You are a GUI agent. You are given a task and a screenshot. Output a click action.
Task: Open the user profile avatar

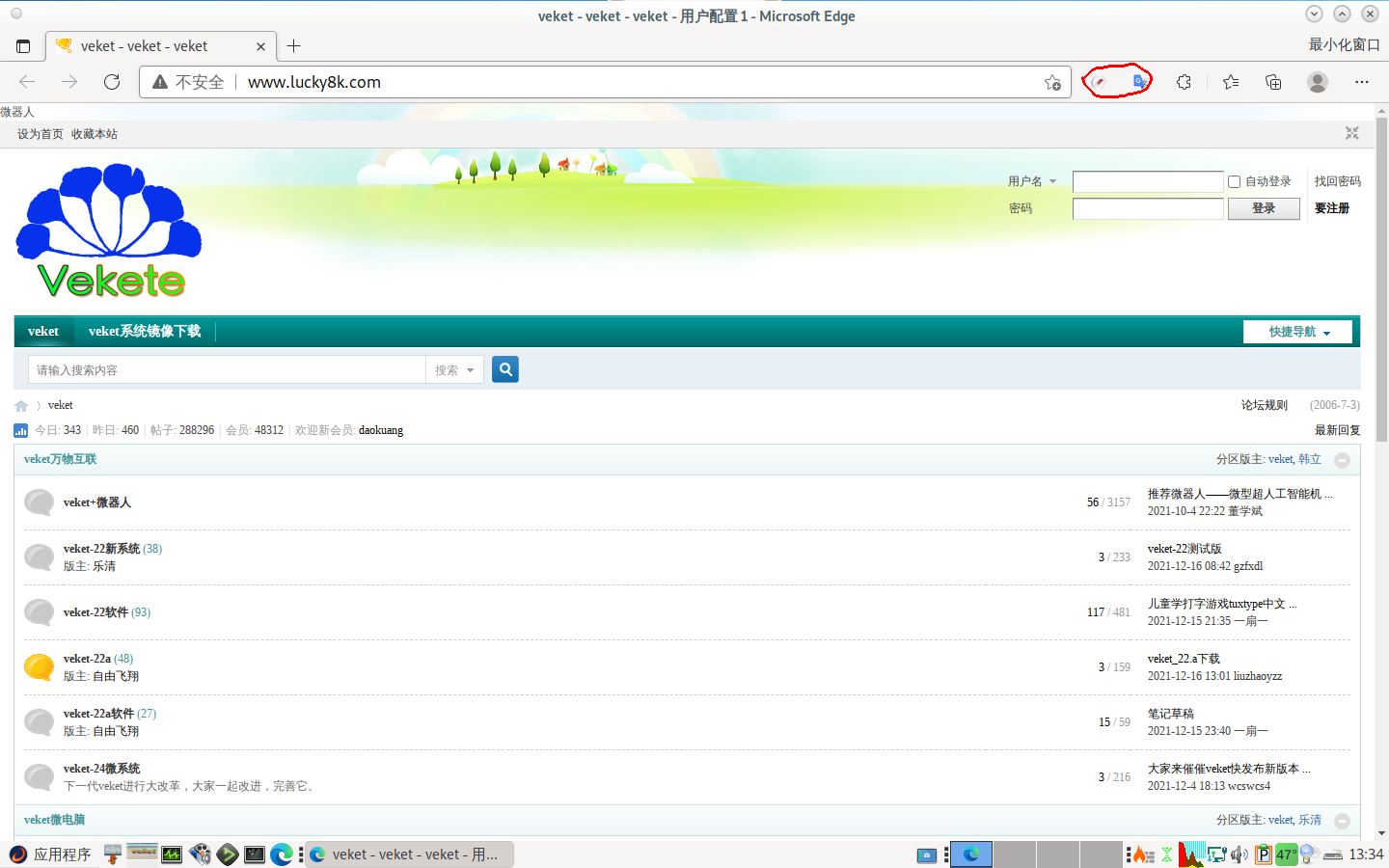point(1318,82)
